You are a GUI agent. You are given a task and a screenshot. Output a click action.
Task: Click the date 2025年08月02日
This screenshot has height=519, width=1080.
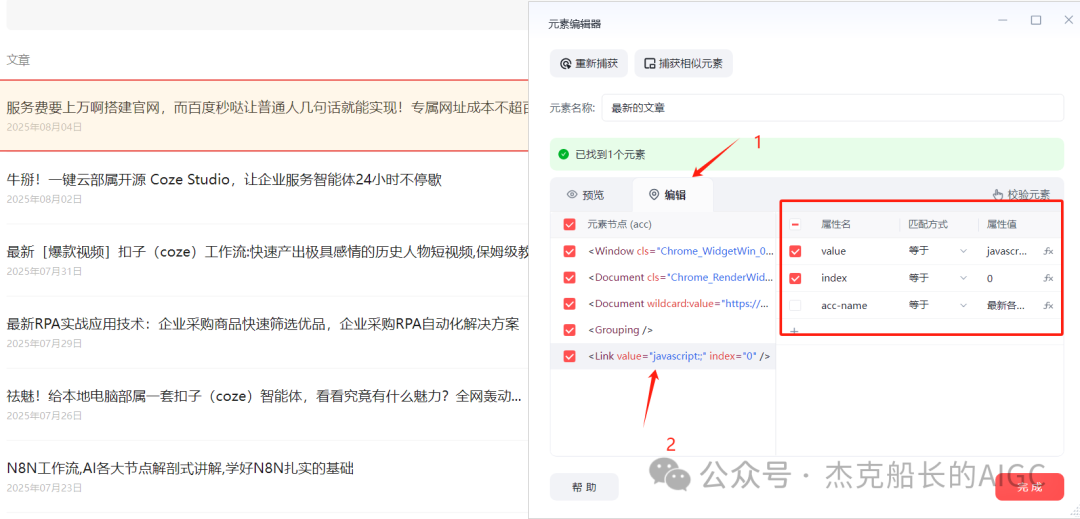click(x=44, y=199)
